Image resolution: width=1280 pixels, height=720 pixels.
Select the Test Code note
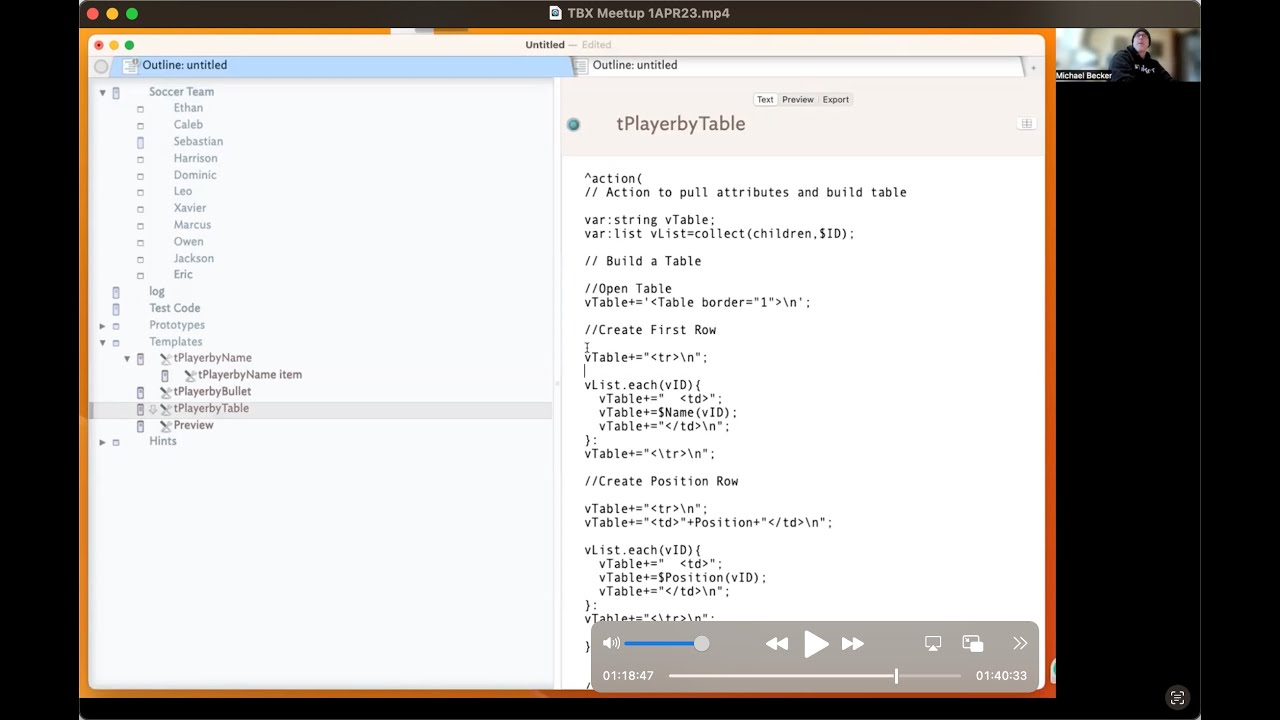[x=175, y=308]
